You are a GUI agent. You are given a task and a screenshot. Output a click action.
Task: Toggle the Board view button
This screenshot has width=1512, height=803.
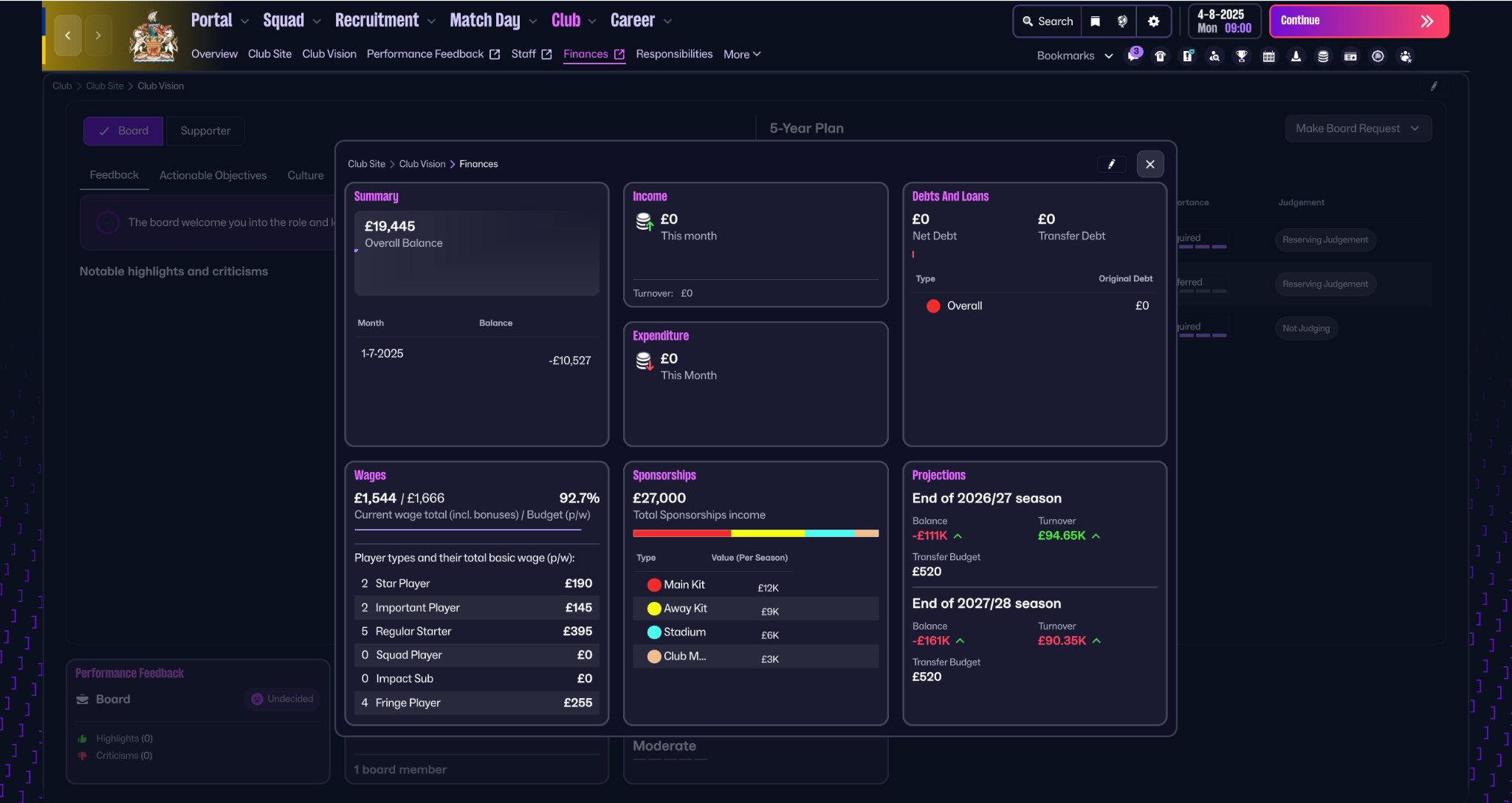click(x=123, y=131)
